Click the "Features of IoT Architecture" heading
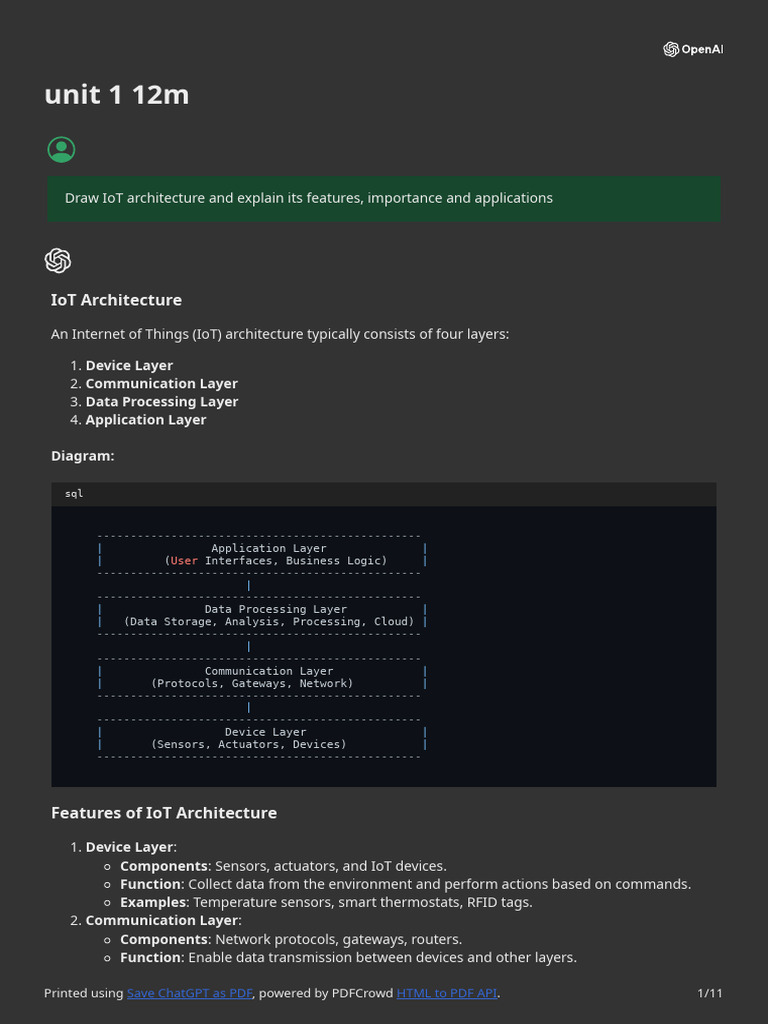Screen dimensions: 768x1024 pos(164,813)
